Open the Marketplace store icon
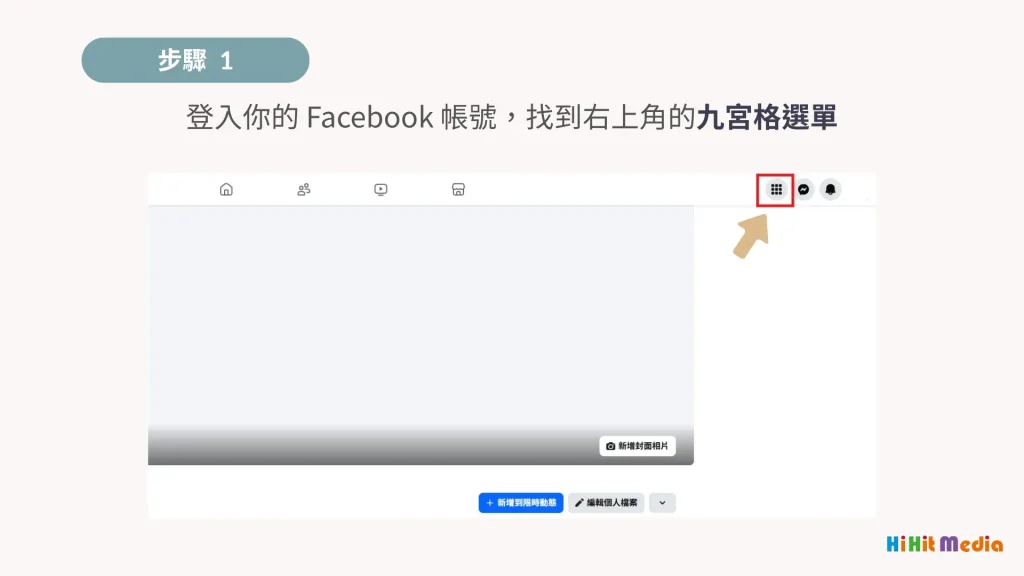The height and width of the screenshot is (576, 1024). pos(458,189)
